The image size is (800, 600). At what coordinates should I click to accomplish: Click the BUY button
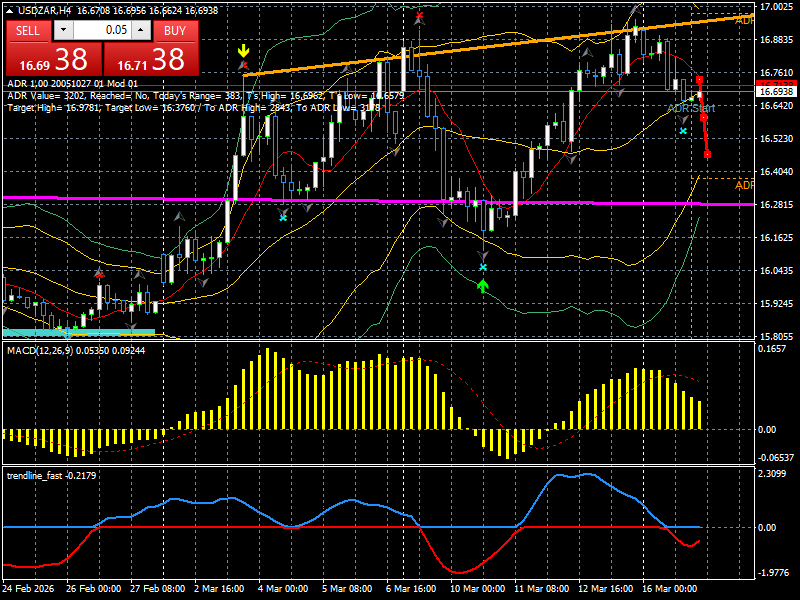pos(175,31)
